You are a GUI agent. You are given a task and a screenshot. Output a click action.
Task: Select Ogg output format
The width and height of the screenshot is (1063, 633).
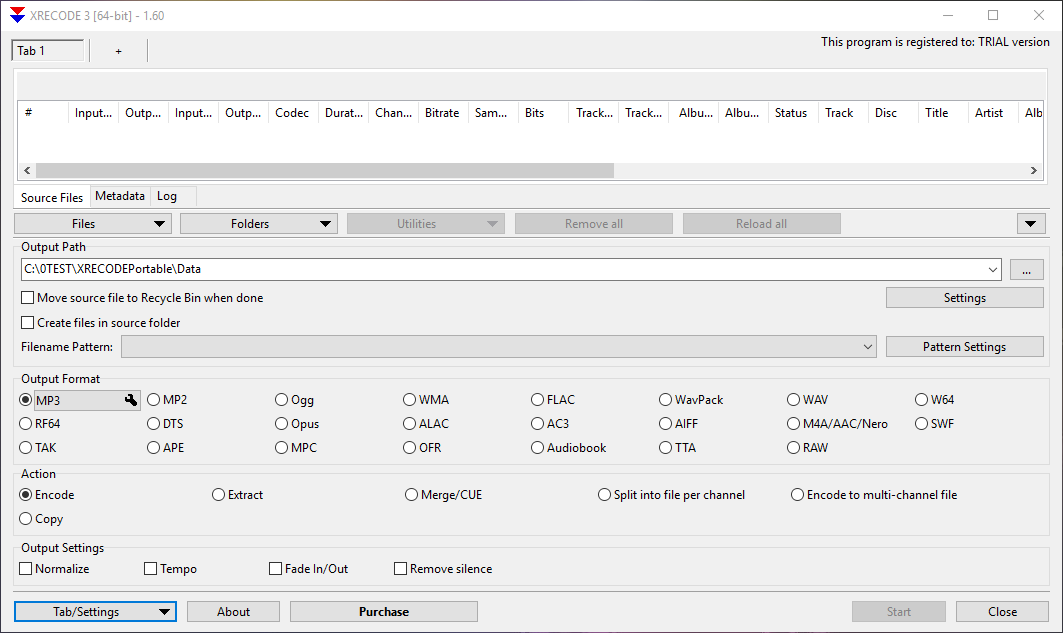pos(281,400)
